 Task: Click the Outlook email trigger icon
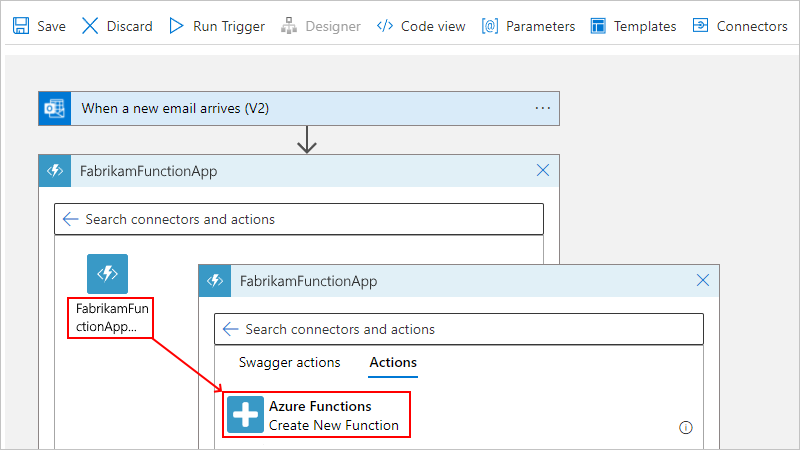[54, 108]
